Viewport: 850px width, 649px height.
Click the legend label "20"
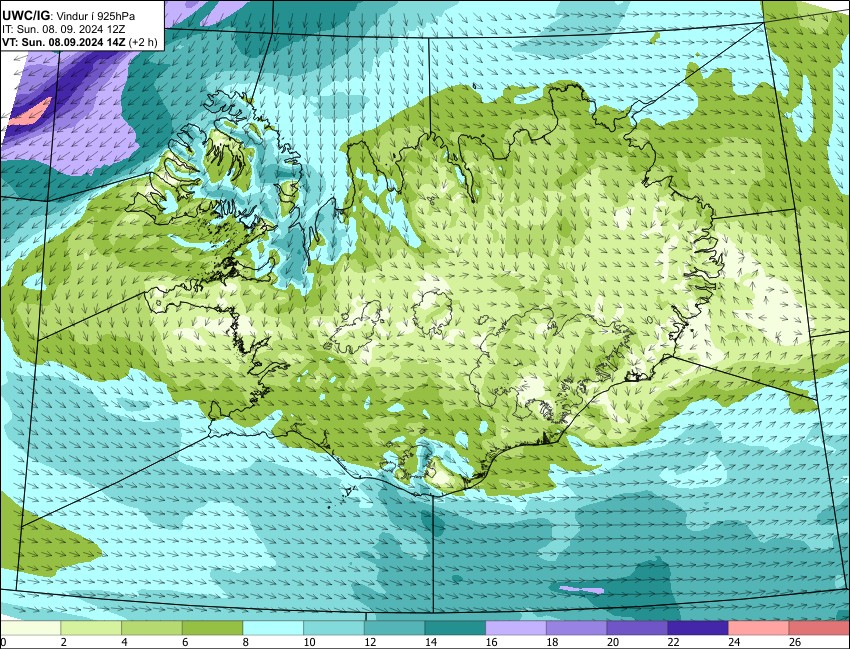point(613,642)
